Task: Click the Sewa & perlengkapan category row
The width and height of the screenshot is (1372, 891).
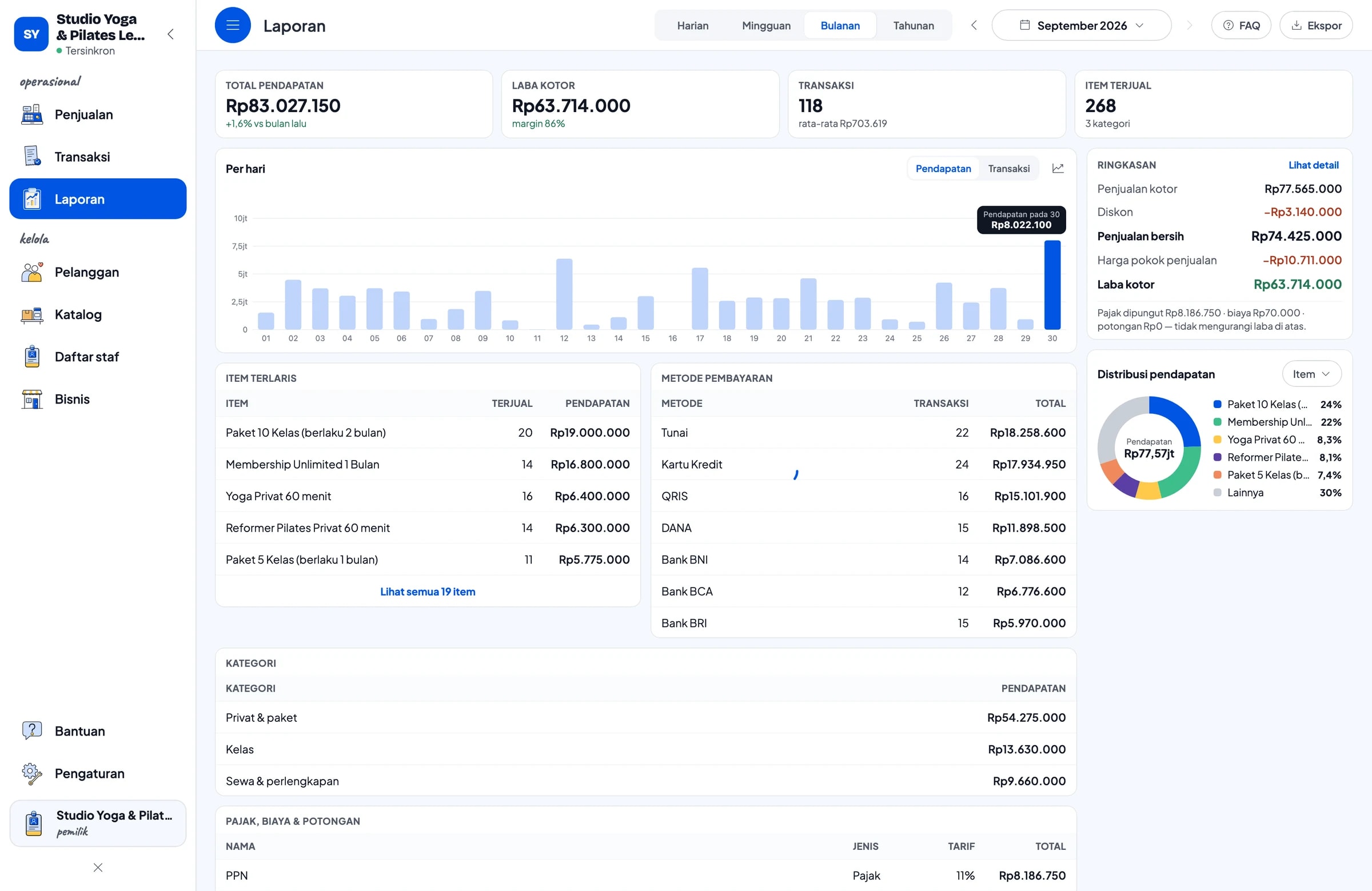Action: click(x=645, y=781)
